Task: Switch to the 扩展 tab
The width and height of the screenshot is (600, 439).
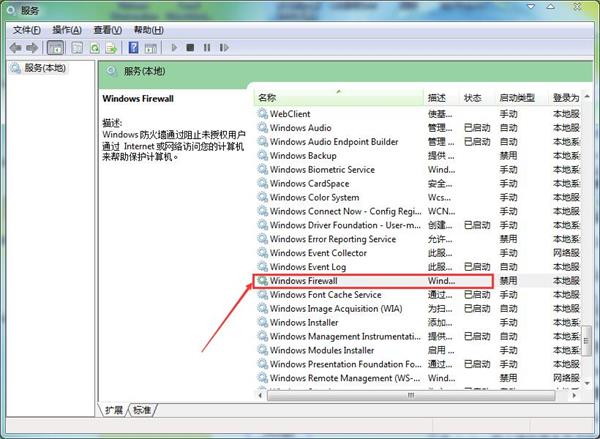Action: point(114,410)
